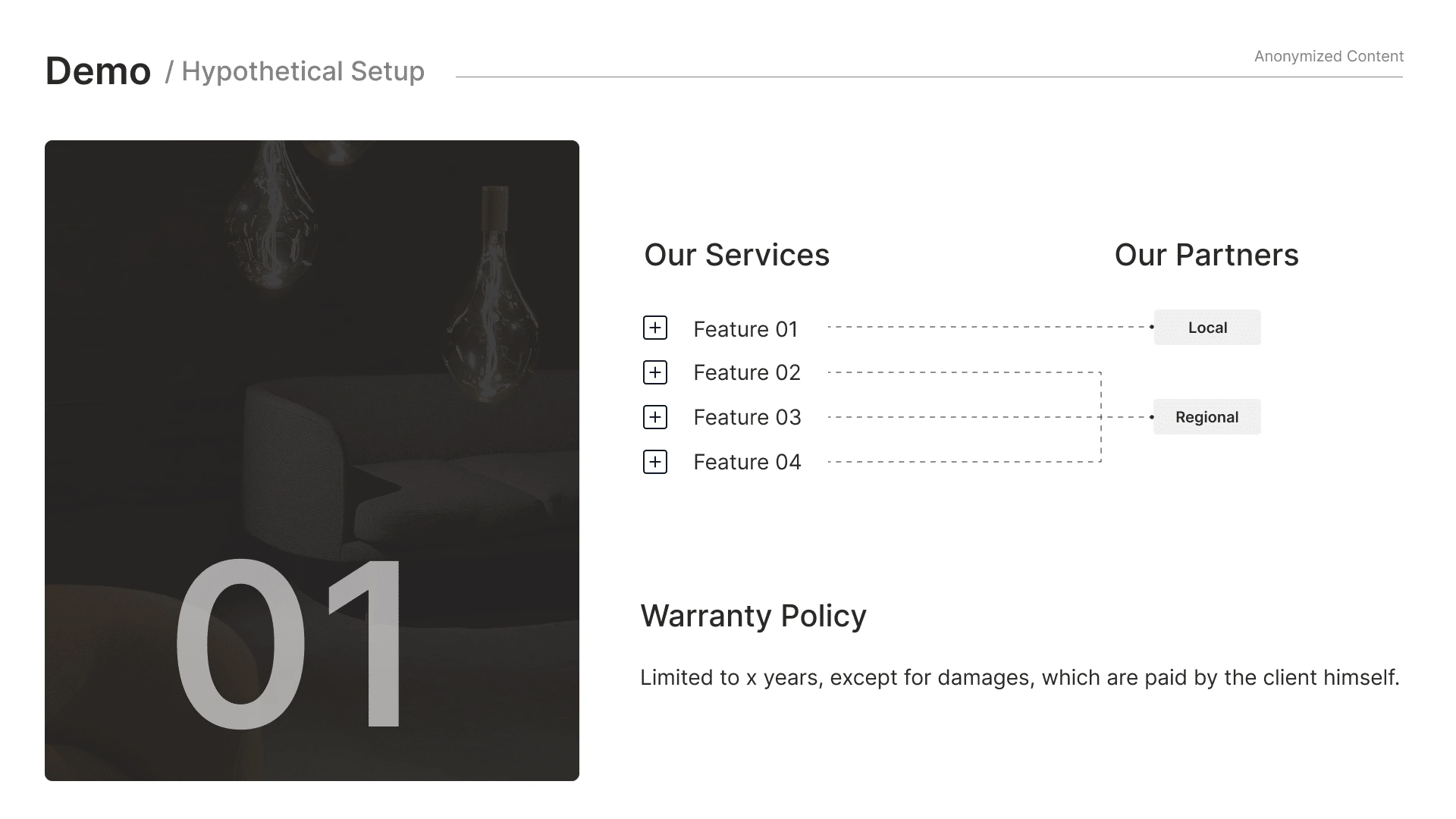Click the Our Partners heading
The height and width of the screenshot is (819, 1456).
pyautogui.click(x=1206, y=256)
